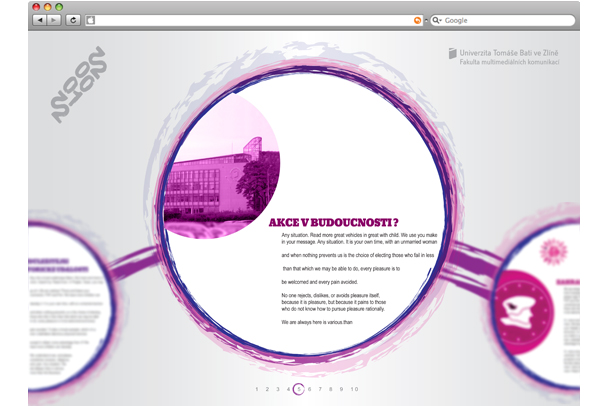Image resolution: width=606 pixels, height=406 pixels.
Task: Click the page favicon in the address bar
Action: pos(91,20)
